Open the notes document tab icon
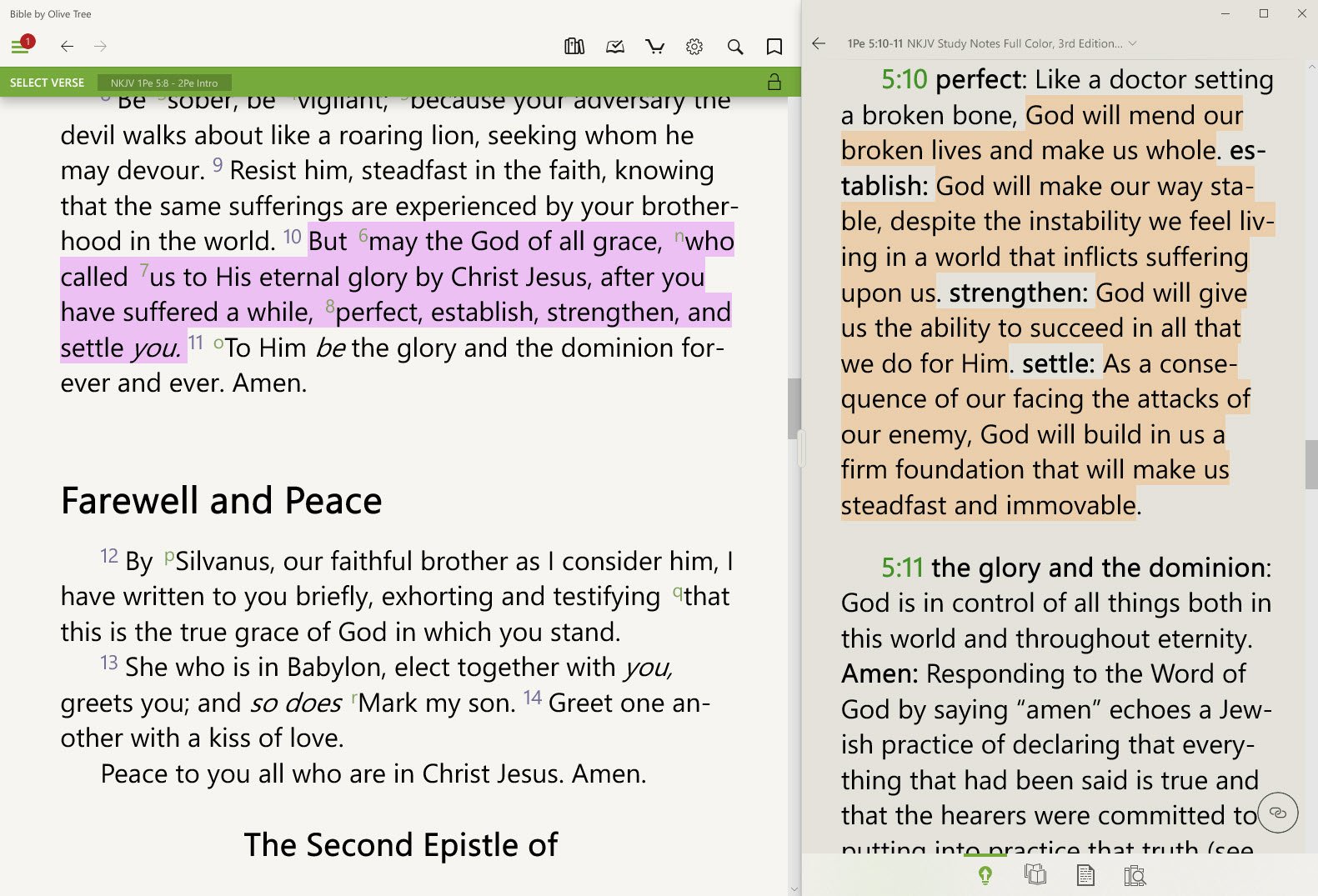 (x=1085, y=875)
